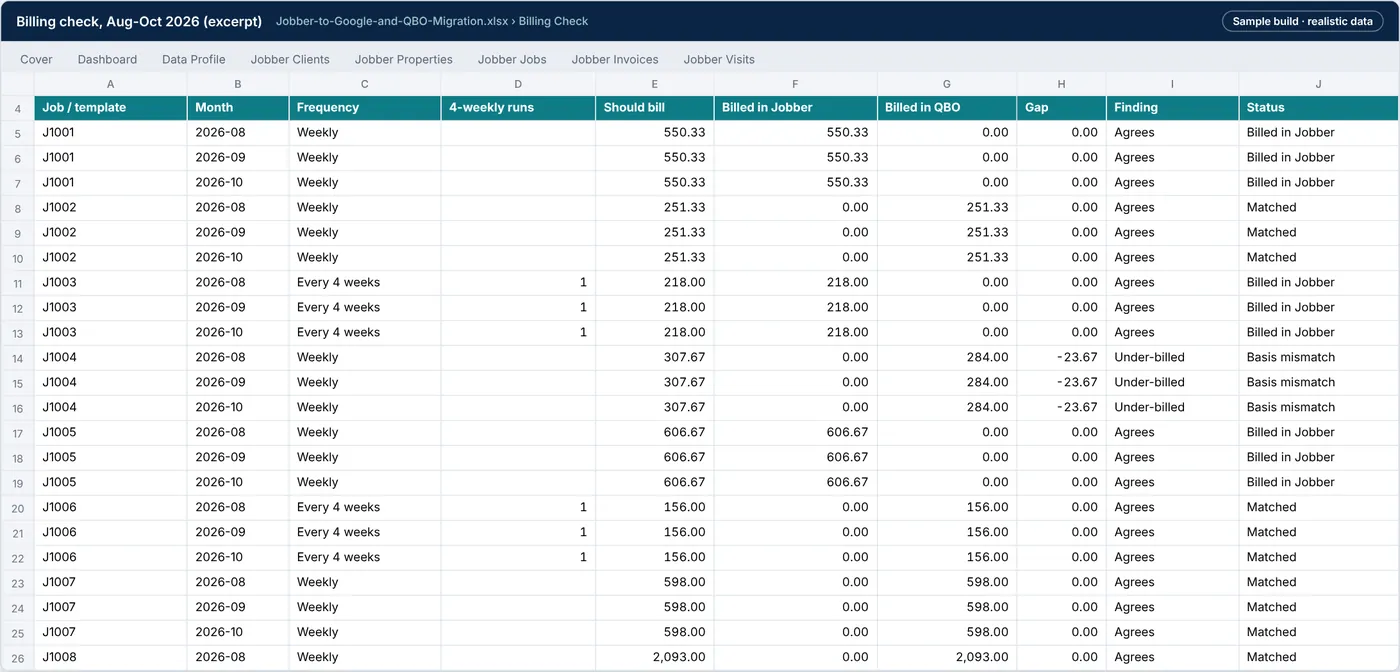Click the Finding header cell
This screenshot has width=1400, height=672.
click(1172, 107)
